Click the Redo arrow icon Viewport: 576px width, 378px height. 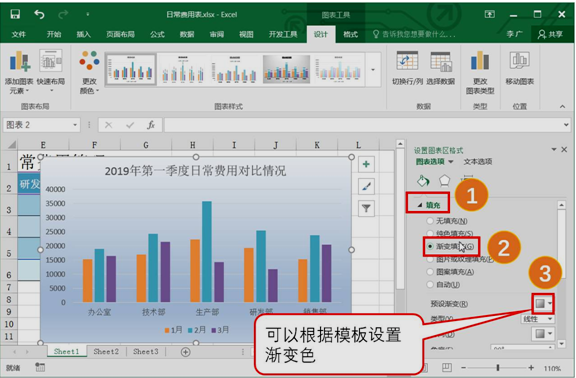pos(63,14)
